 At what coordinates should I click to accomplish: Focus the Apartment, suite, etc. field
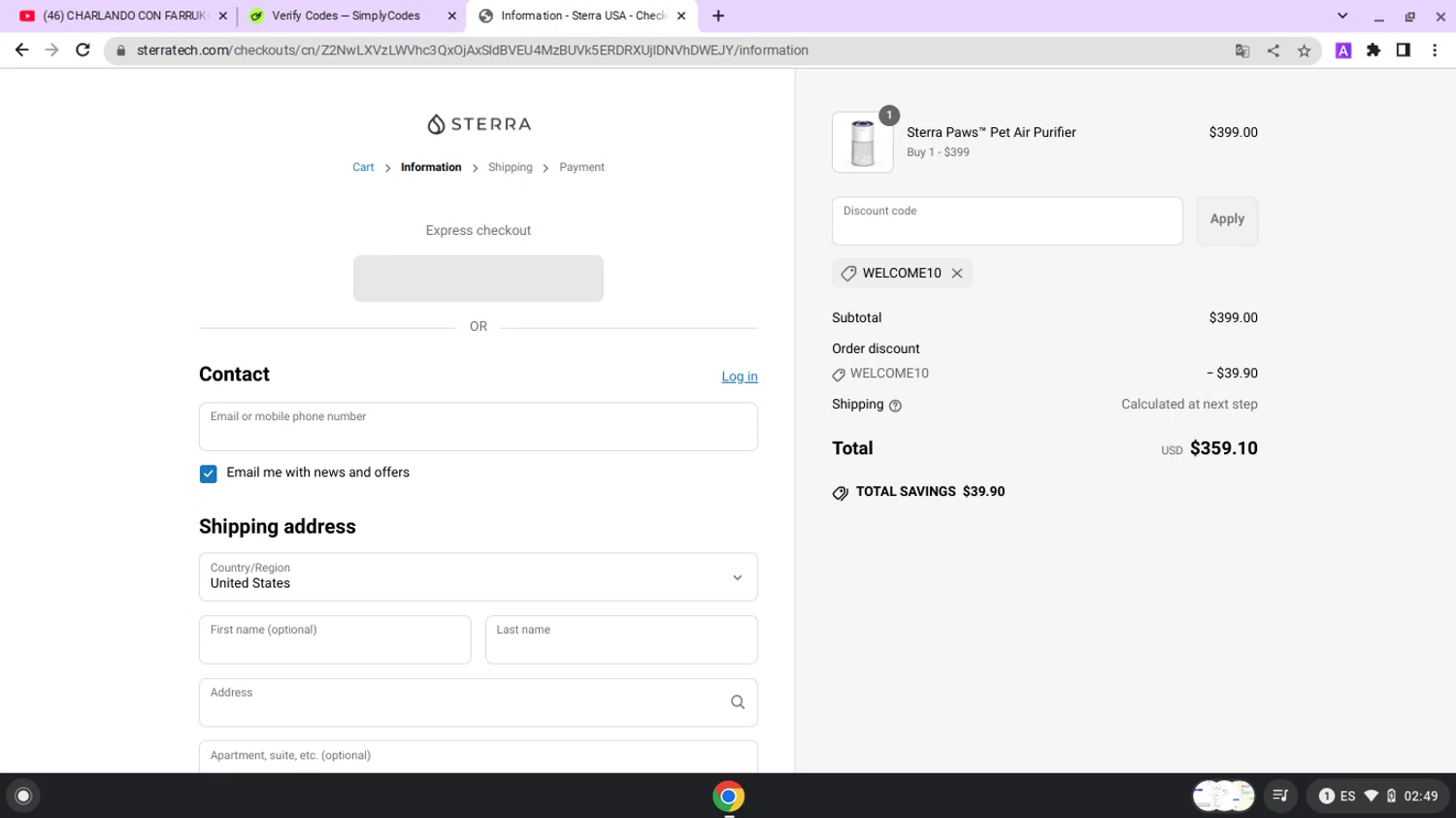pos(479,757)
